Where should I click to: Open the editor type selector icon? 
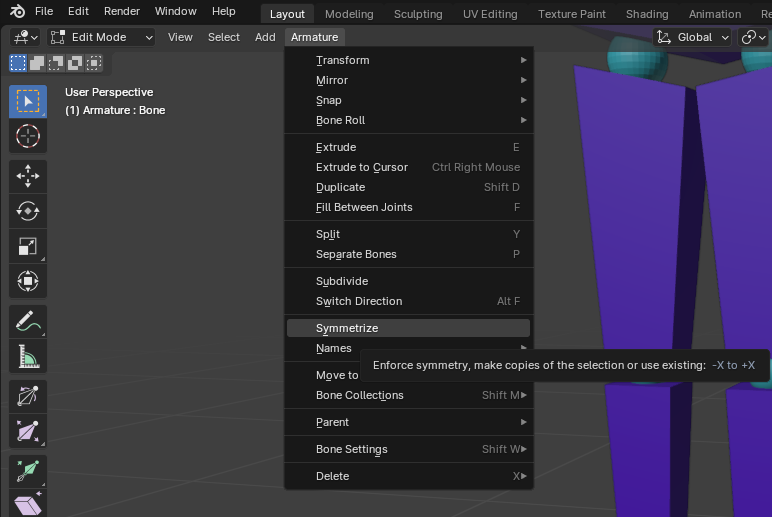[x=26, y=37]
